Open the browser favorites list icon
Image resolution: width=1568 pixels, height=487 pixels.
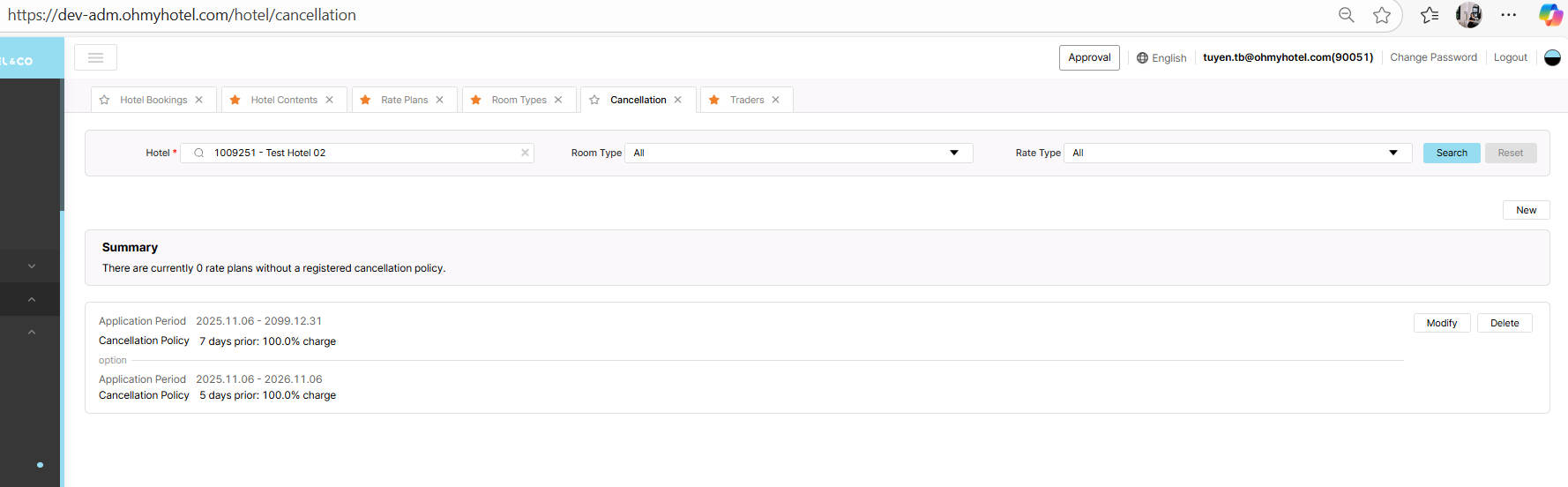pos(1430,15)
